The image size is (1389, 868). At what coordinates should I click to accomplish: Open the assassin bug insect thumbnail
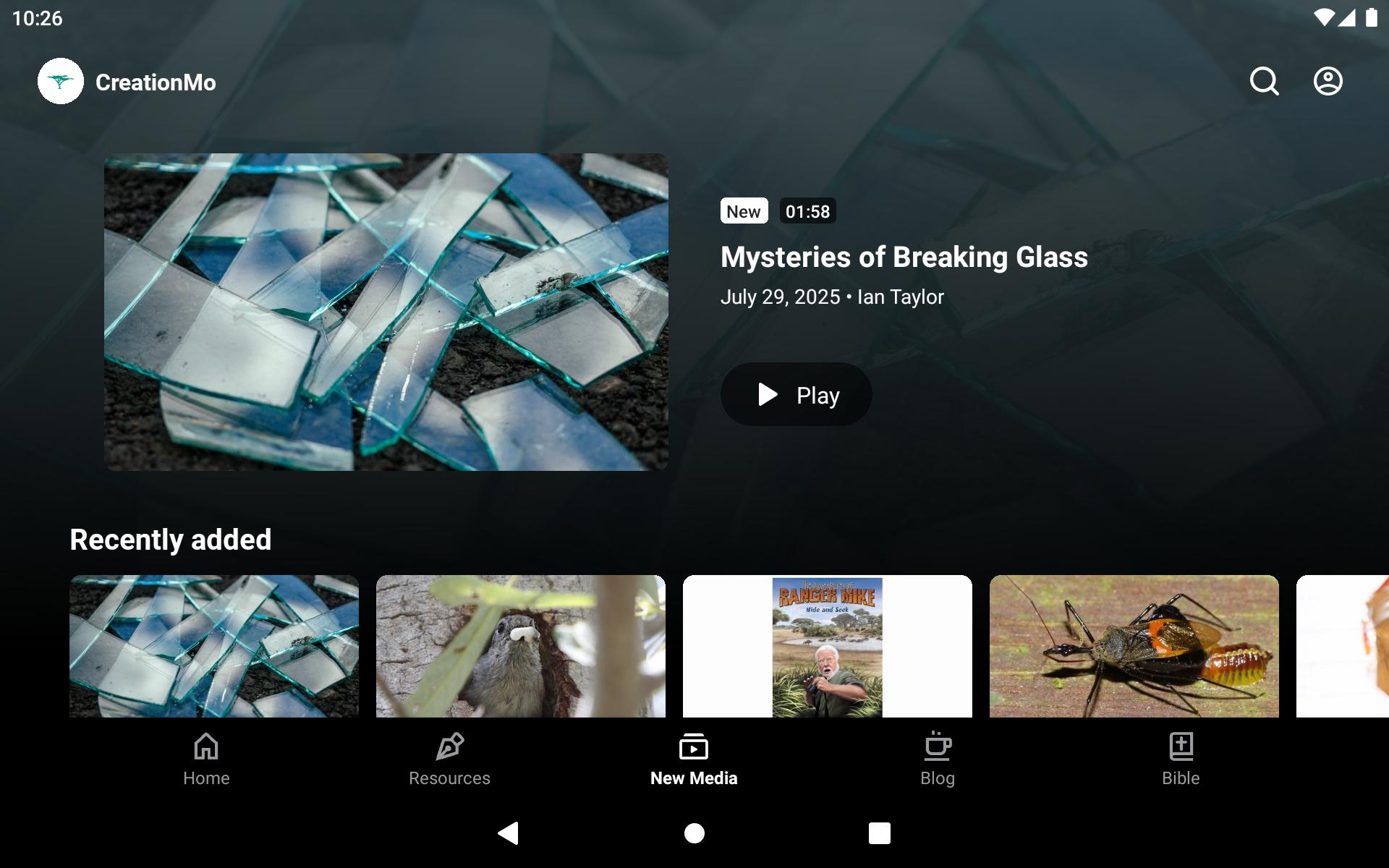[x=1134, y=646]
